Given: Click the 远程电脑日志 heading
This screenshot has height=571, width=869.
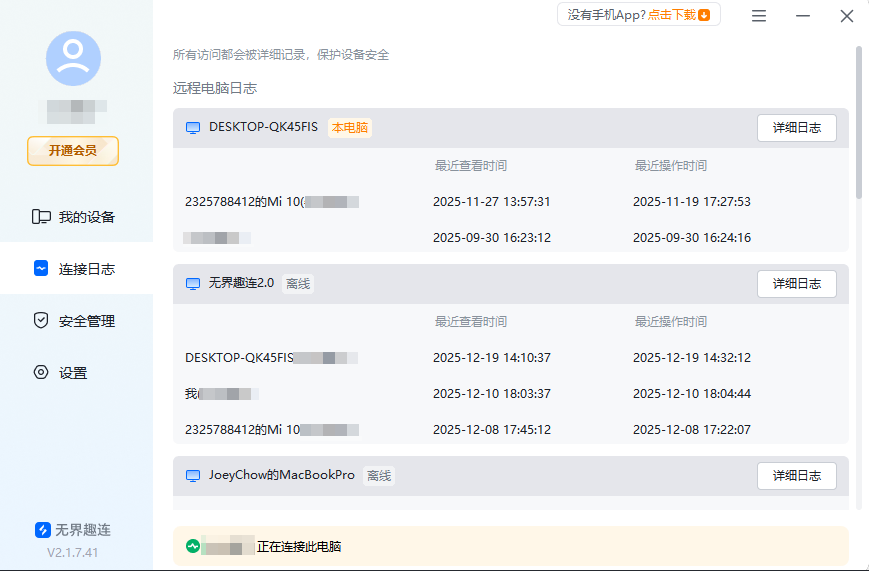Looking at the screenshot, I should (x=215, y=88).
